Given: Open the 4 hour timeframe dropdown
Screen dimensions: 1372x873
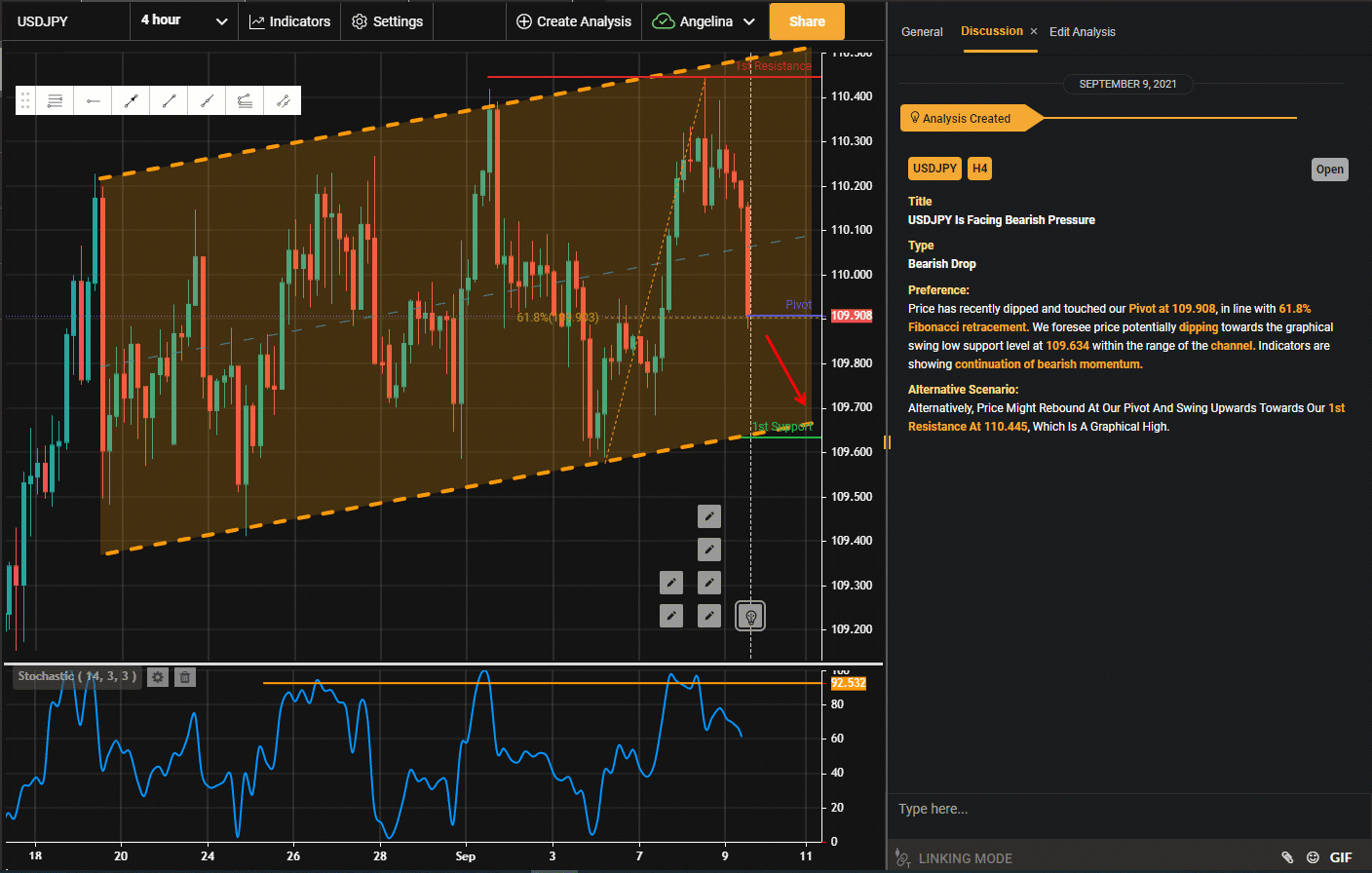Looking at the screenshot, I should [x=184, y=20].
